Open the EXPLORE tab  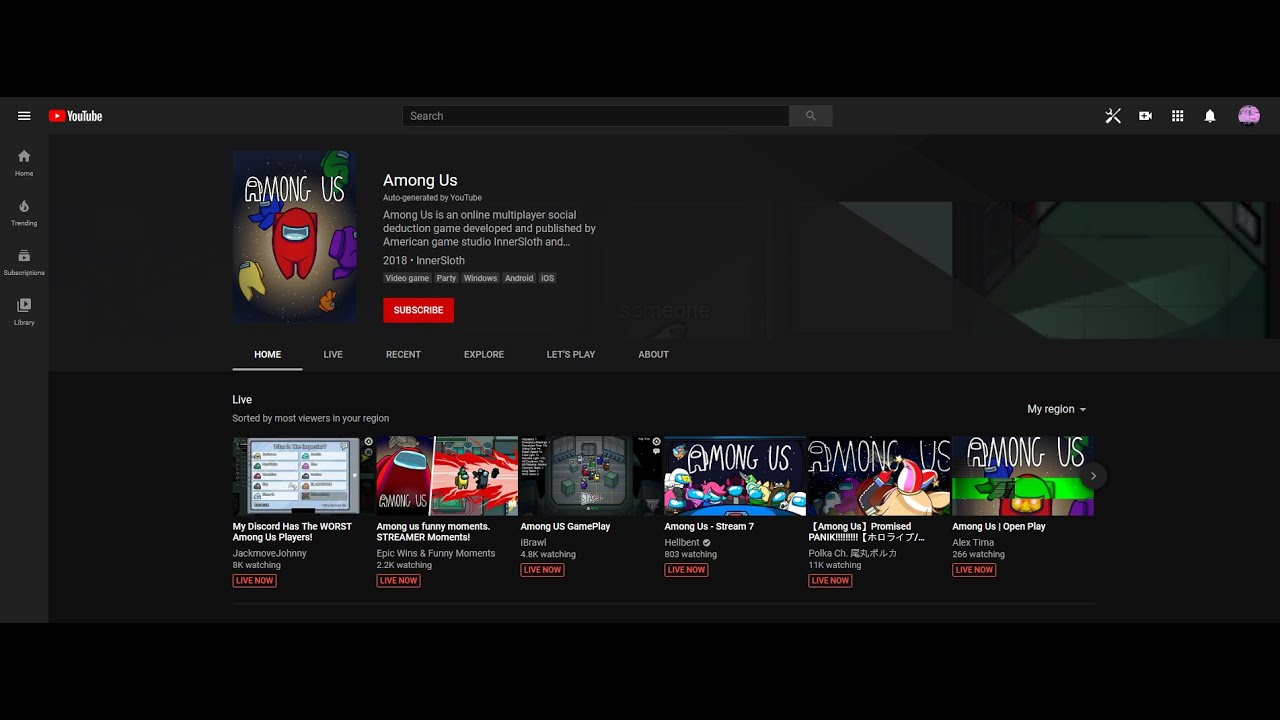coord(484,354)
